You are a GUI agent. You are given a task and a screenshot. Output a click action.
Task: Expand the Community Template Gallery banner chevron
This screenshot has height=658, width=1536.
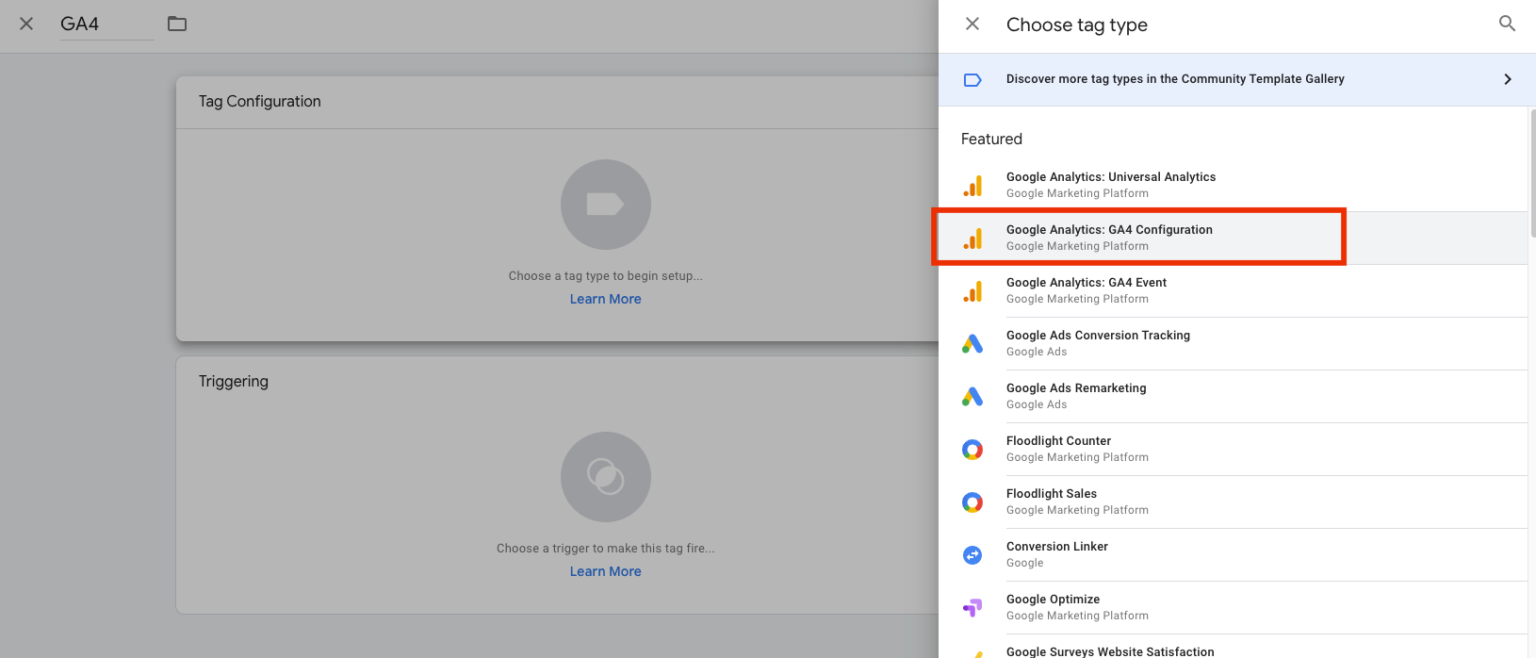point(1508,79)
